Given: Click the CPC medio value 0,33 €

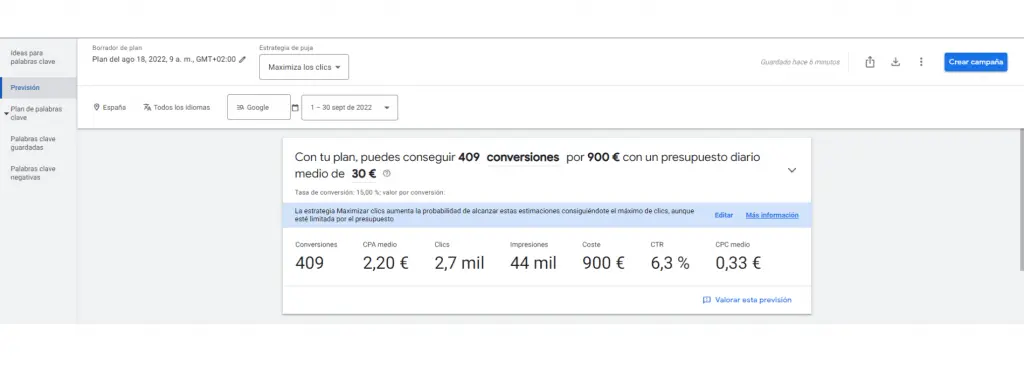Looking at the screenshot, I should [x=739, y=263].
